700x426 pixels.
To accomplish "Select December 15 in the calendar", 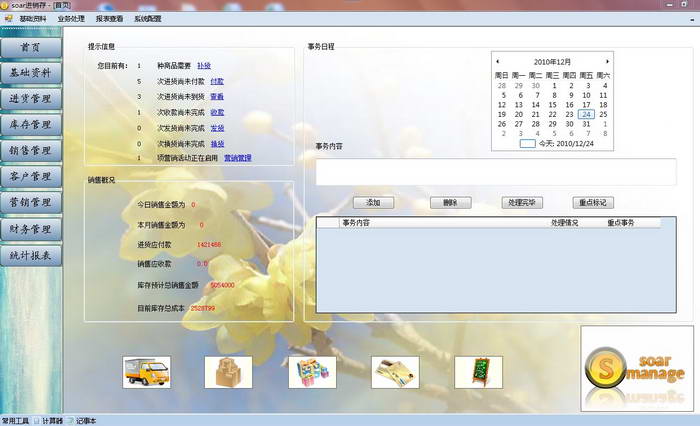I will point(552,105).
